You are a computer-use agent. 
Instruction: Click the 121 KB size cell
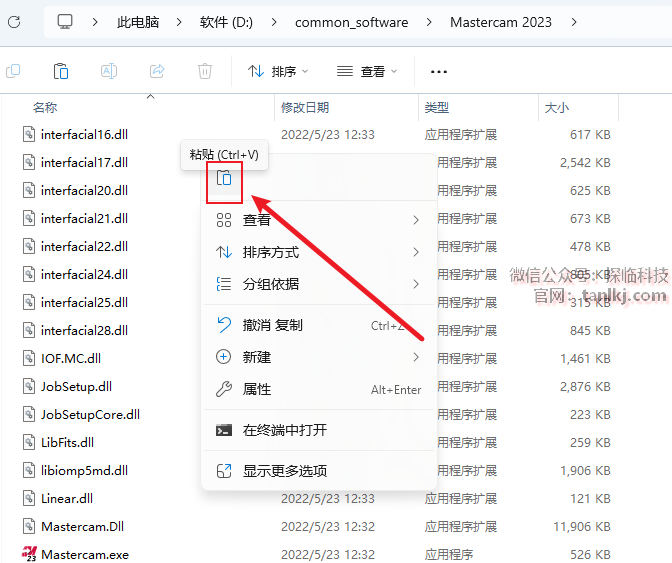coord(590,498)
